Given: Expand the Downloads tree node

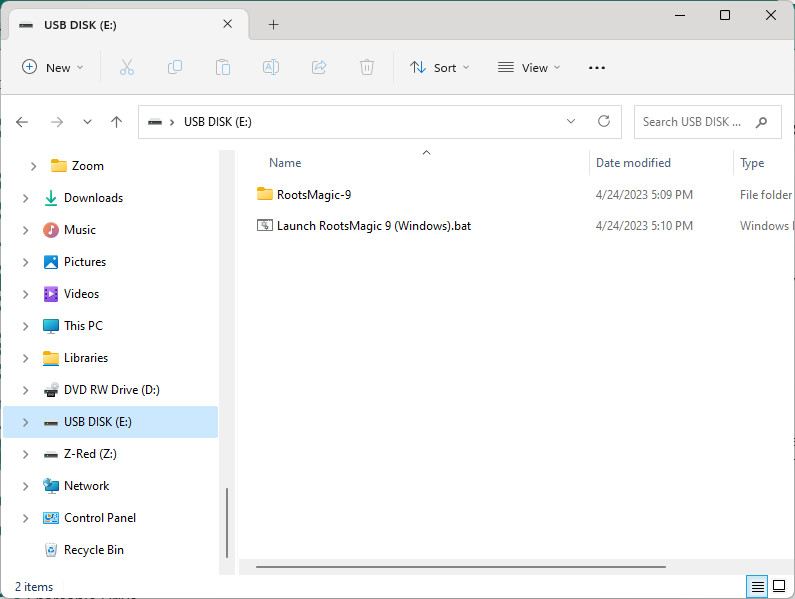Looking at the screenshot, I should click(x=26, y=198).
